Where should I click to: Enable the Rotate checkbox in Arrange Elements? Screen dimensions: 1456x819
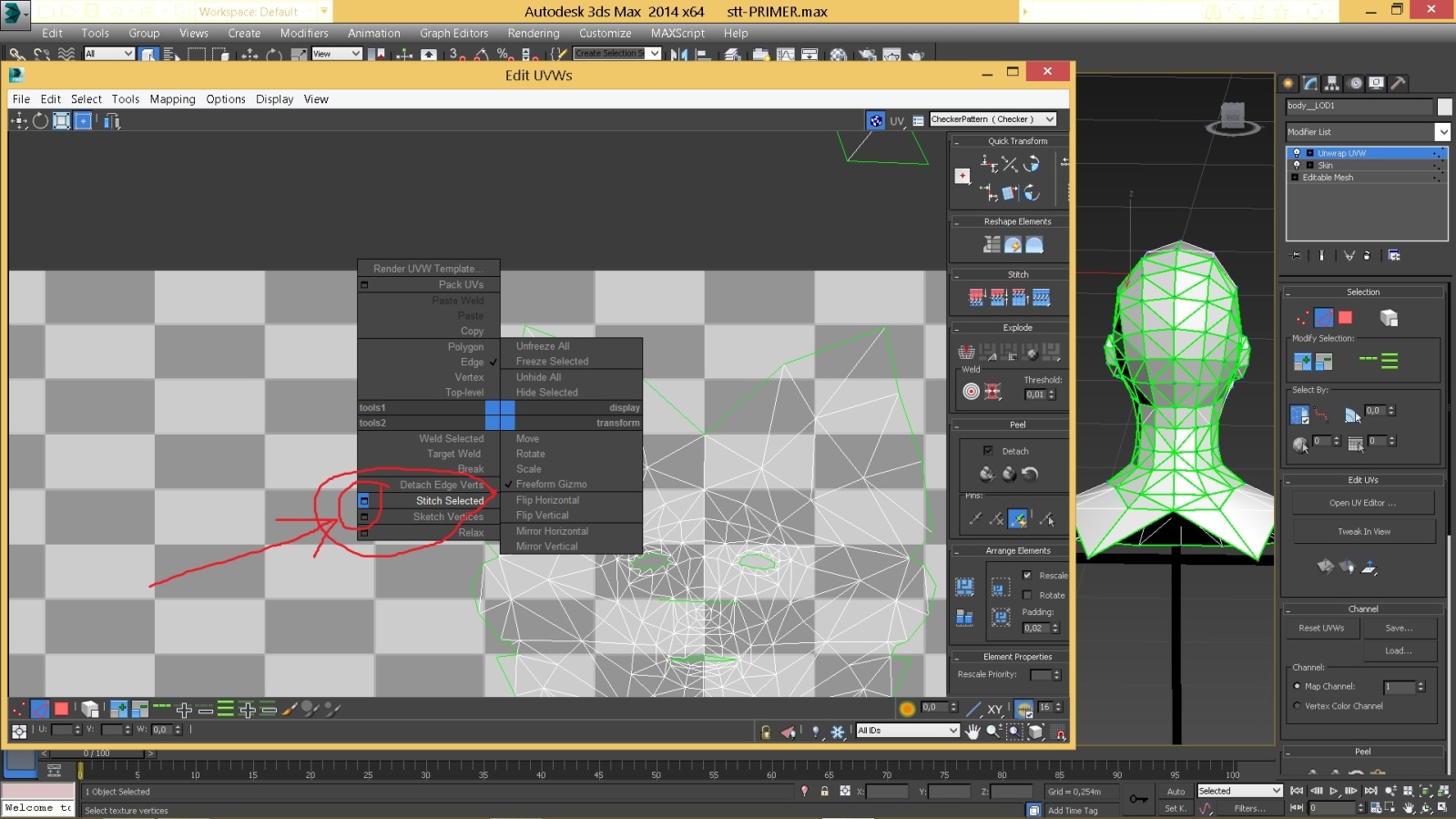(x=1026, y=595)
